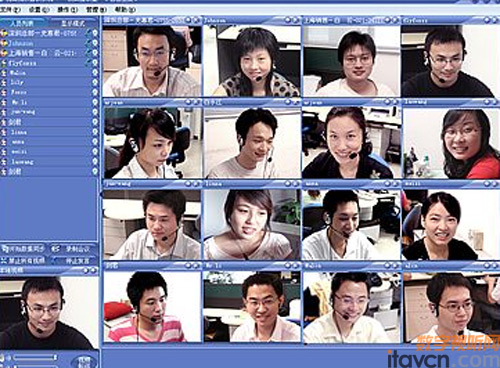
Task: Click the person icon before Lily's name
Action: [x=4, y=82]
